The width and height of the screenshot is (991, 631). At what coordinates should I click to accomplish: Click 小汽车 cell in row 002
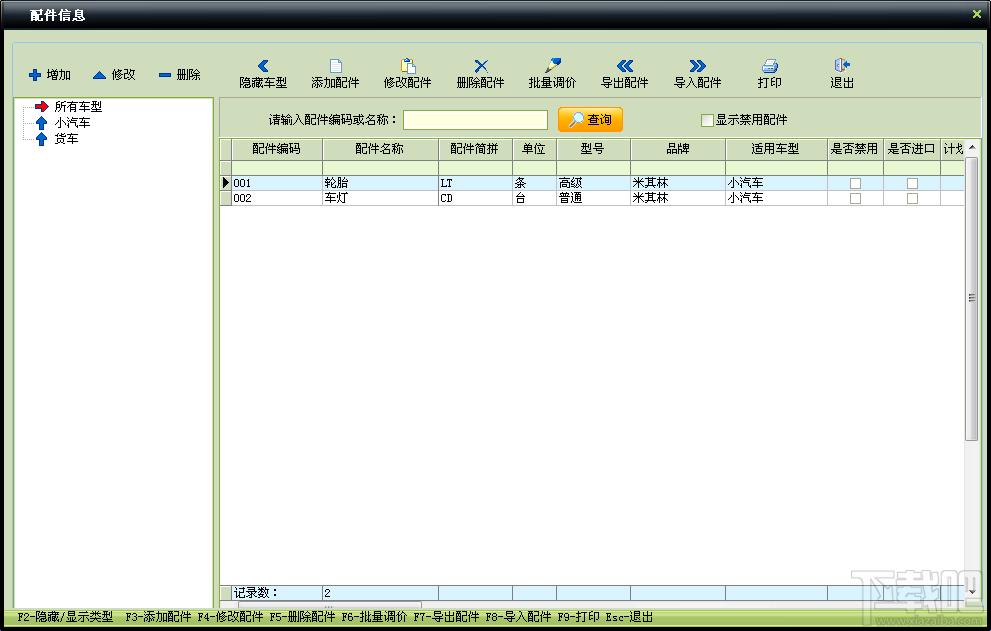(x=775, y=199)
